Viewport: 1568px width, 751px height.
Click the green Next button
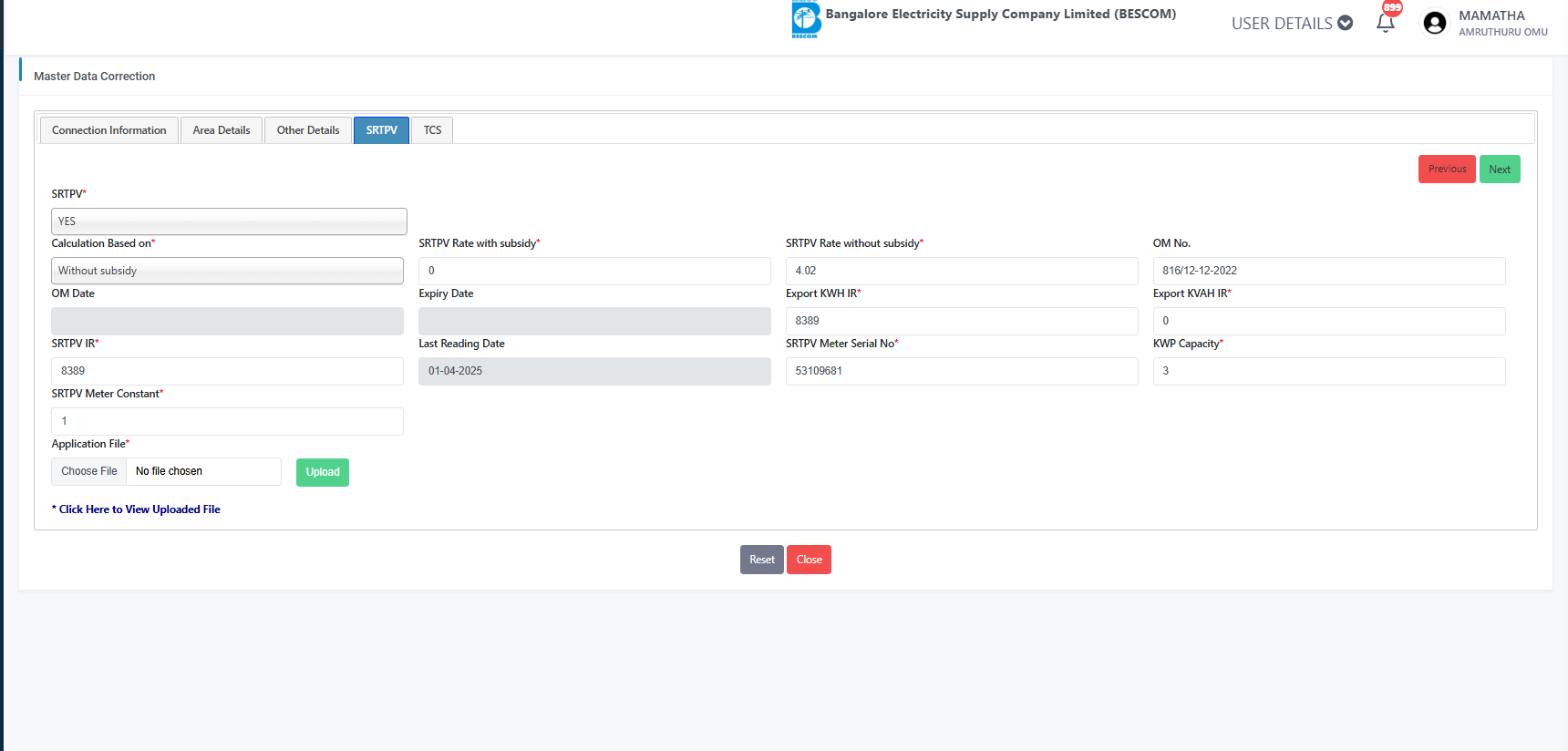point(1500,170)
